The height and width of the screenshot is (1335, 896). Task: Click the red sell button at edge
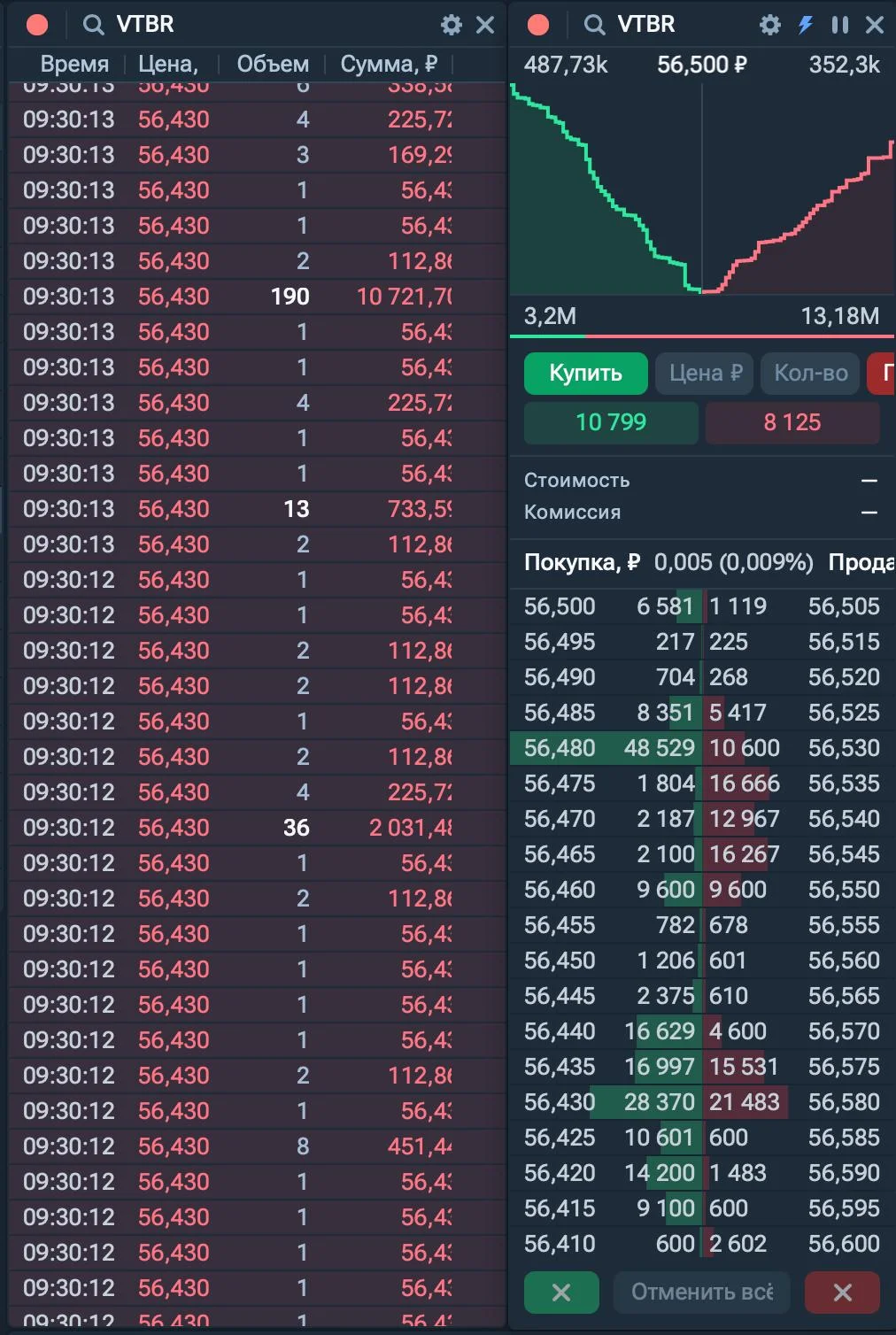[882, 374]
